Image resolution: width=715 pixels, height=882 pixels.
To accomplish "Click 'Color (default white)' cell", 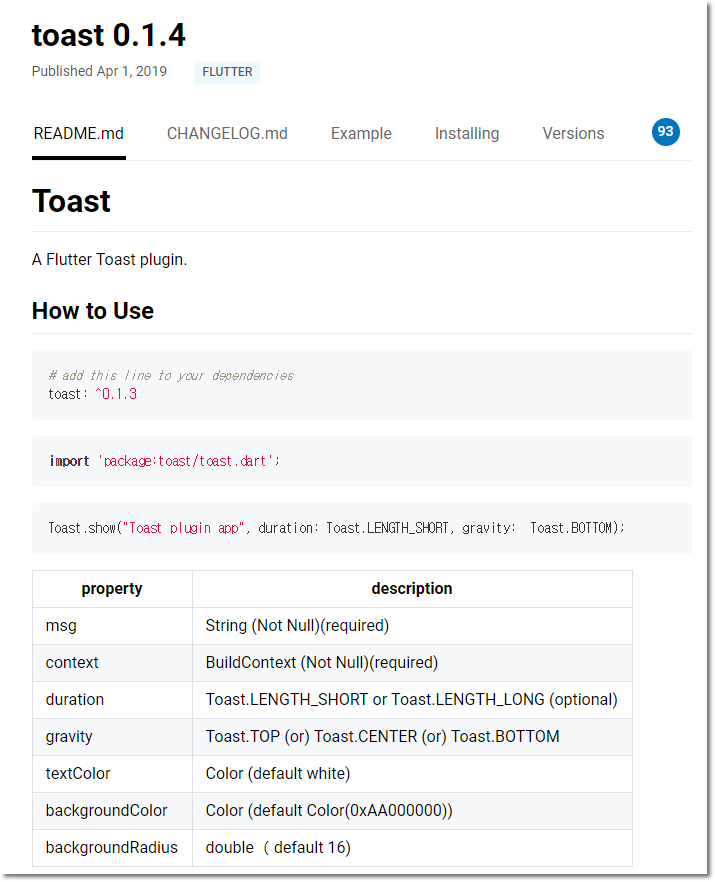I will pos(412,774).
